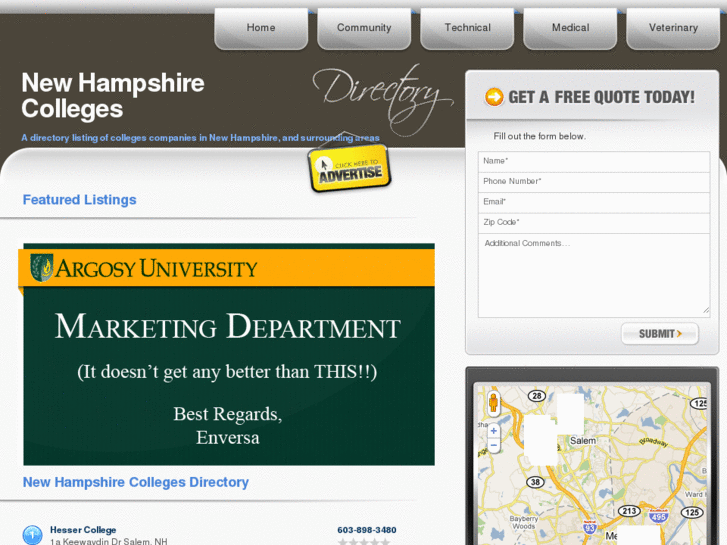Click the Salem label on the map

pyautogui.click(x=583, y=441)
